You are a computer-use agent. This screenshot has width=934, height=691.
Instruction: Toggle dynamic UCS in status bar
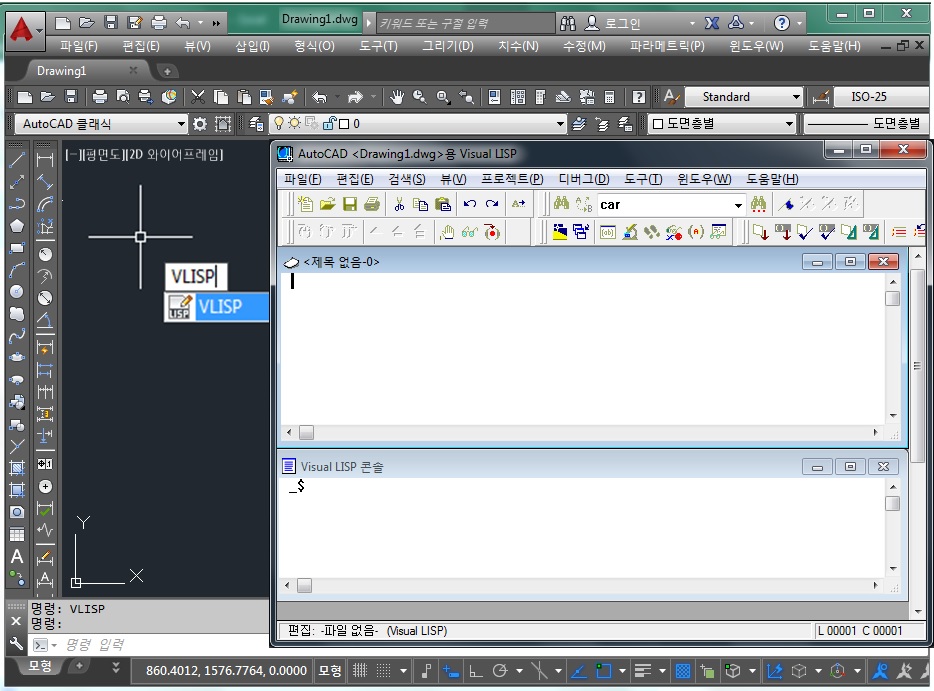point(774,671)
